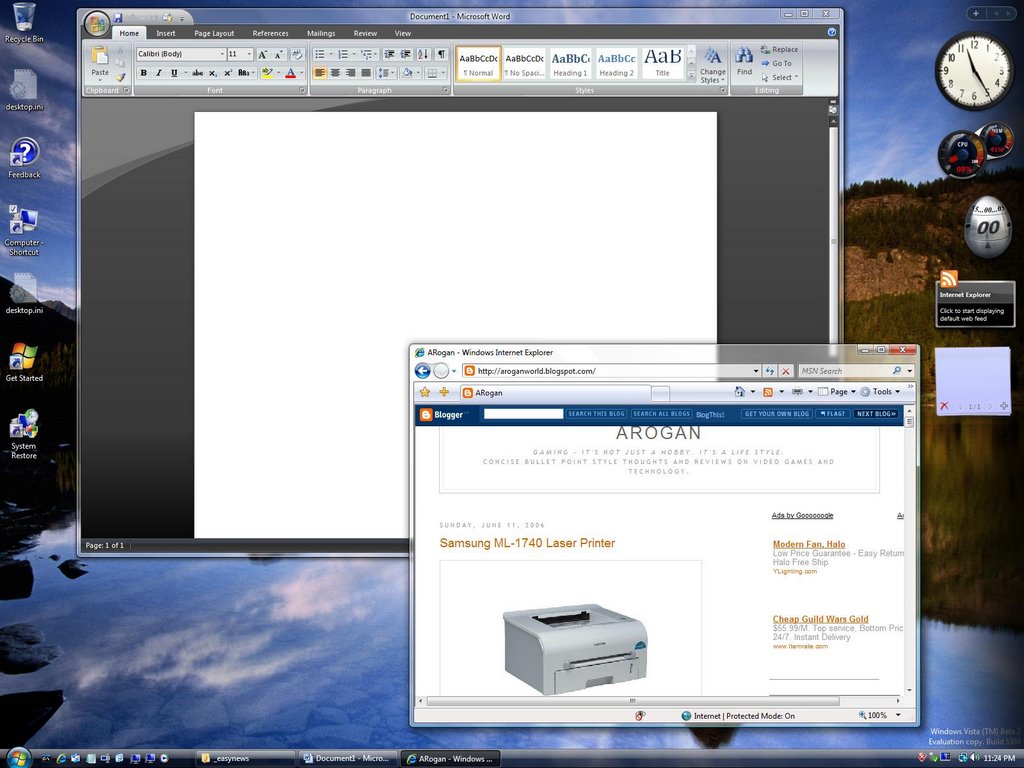Open the Page Layout ribbon tab

(x=214, y=33)
